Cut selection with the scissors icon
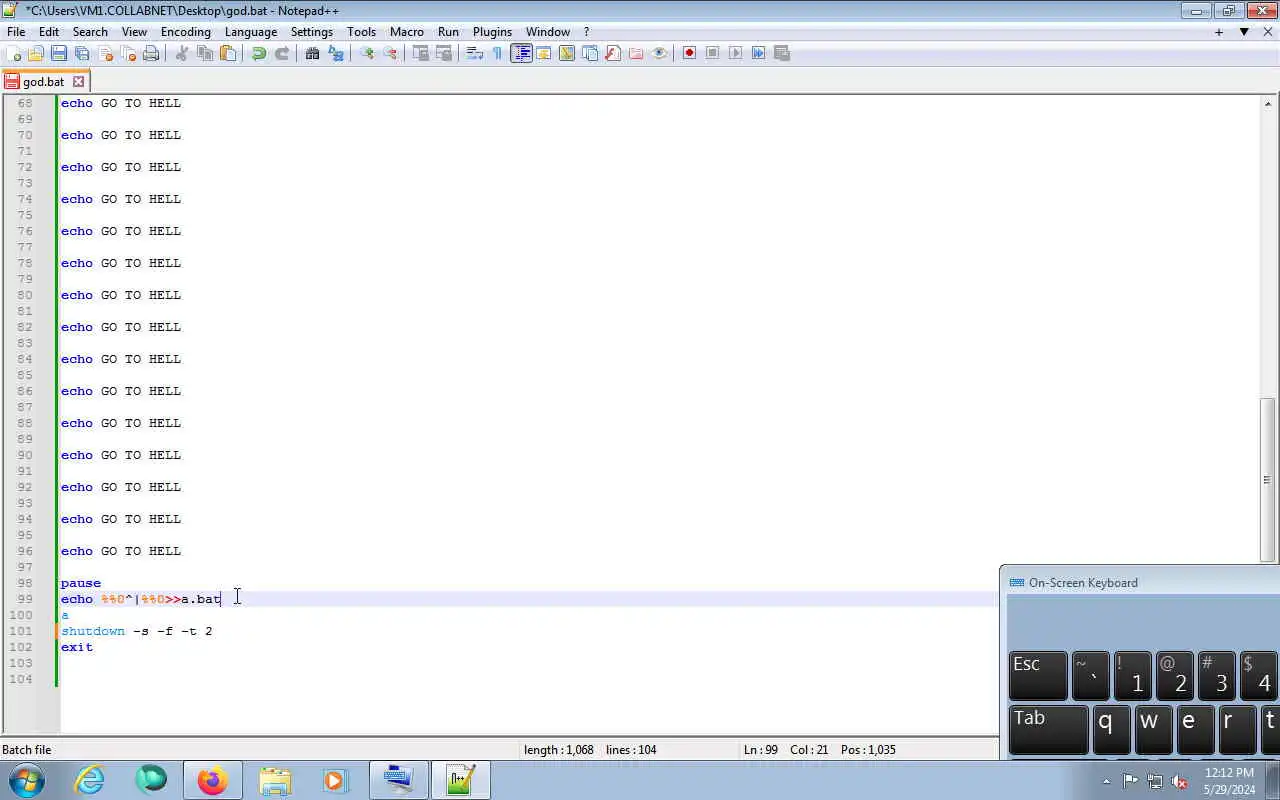This screenshot has height=800, width=1280. coord(182,53)
